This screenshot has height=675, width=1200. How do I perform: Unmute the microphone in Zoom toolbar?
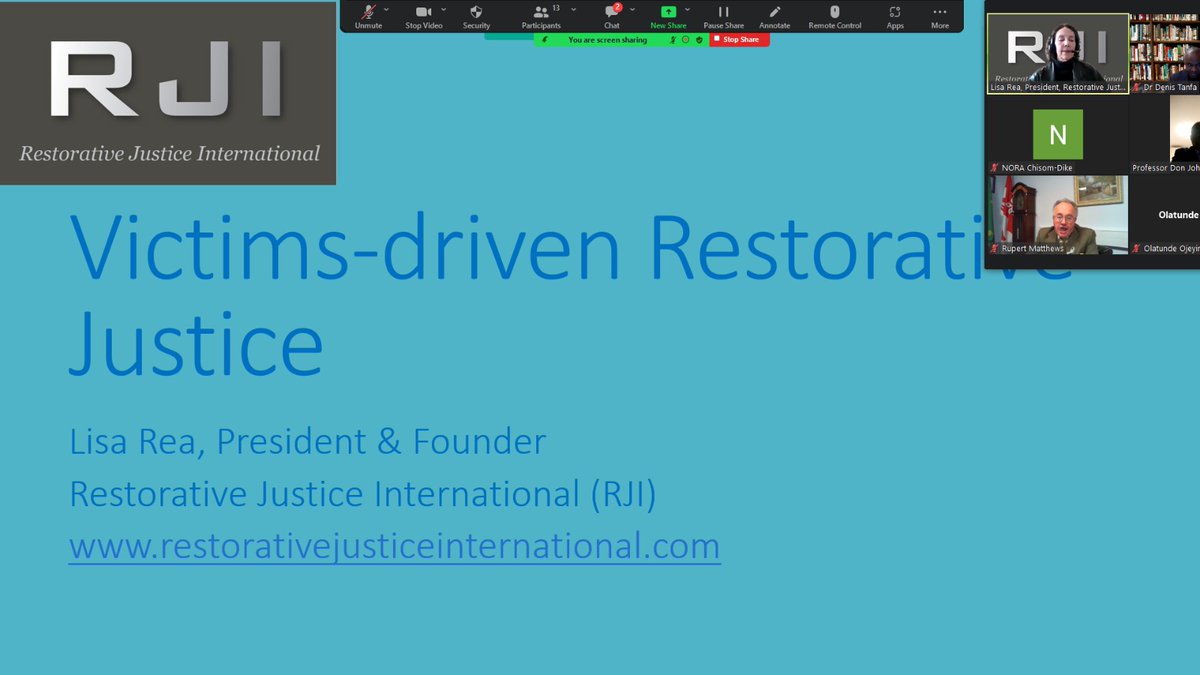pos(368,16)
